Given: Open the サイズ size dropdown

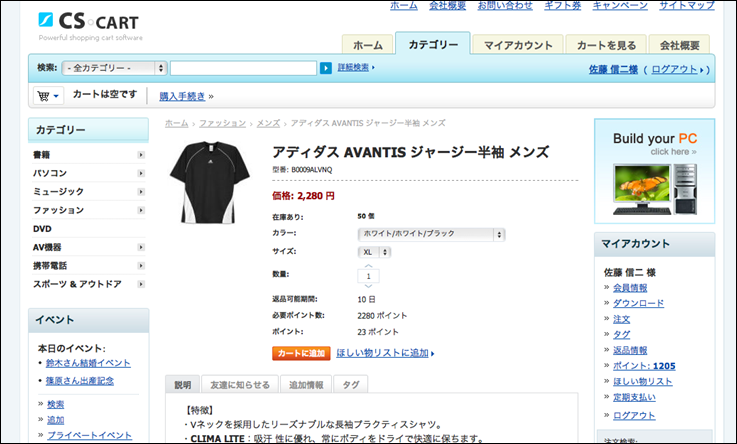Looking at the screenshot, I should (375, 252).
